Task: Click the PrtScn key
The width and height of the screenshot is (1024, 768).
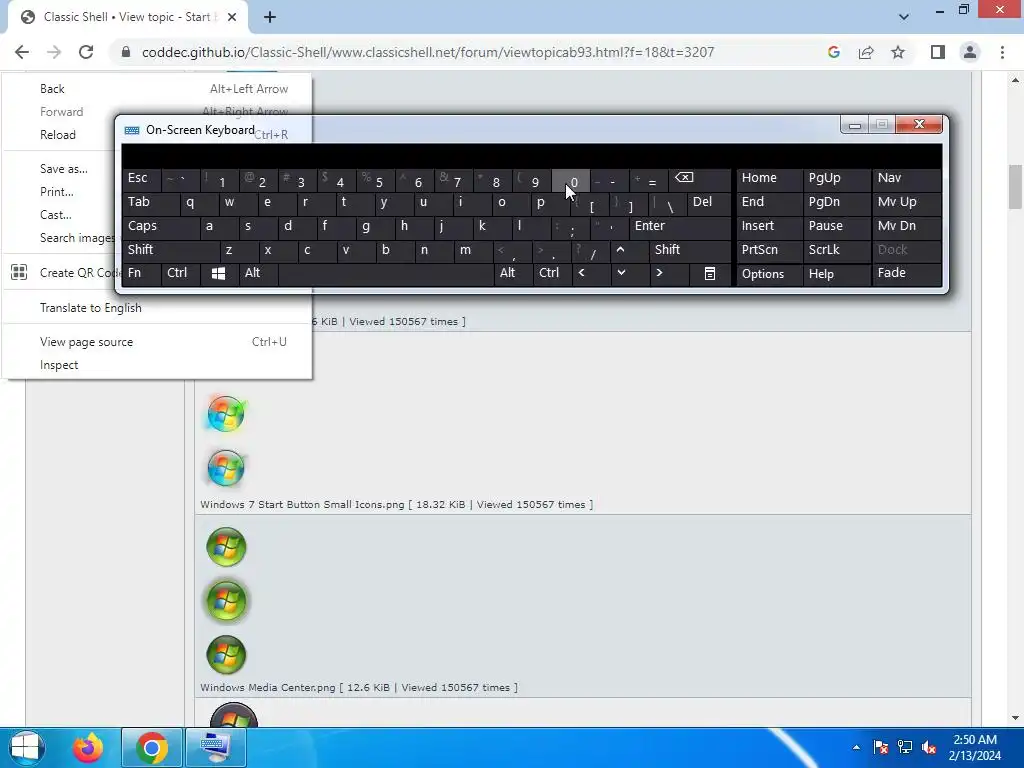Action: (769, 250)
